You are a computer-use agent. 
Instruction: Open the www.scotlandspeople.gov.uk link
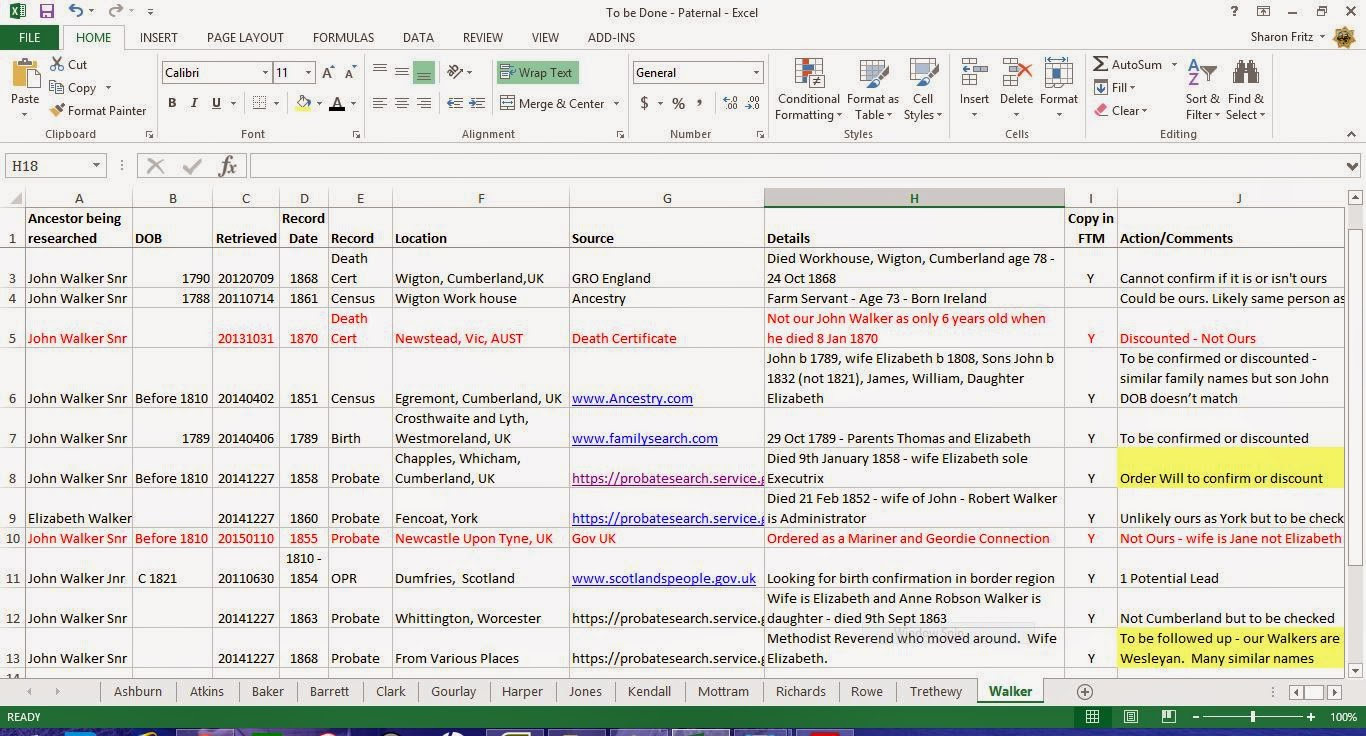click(x=663, y=578)
